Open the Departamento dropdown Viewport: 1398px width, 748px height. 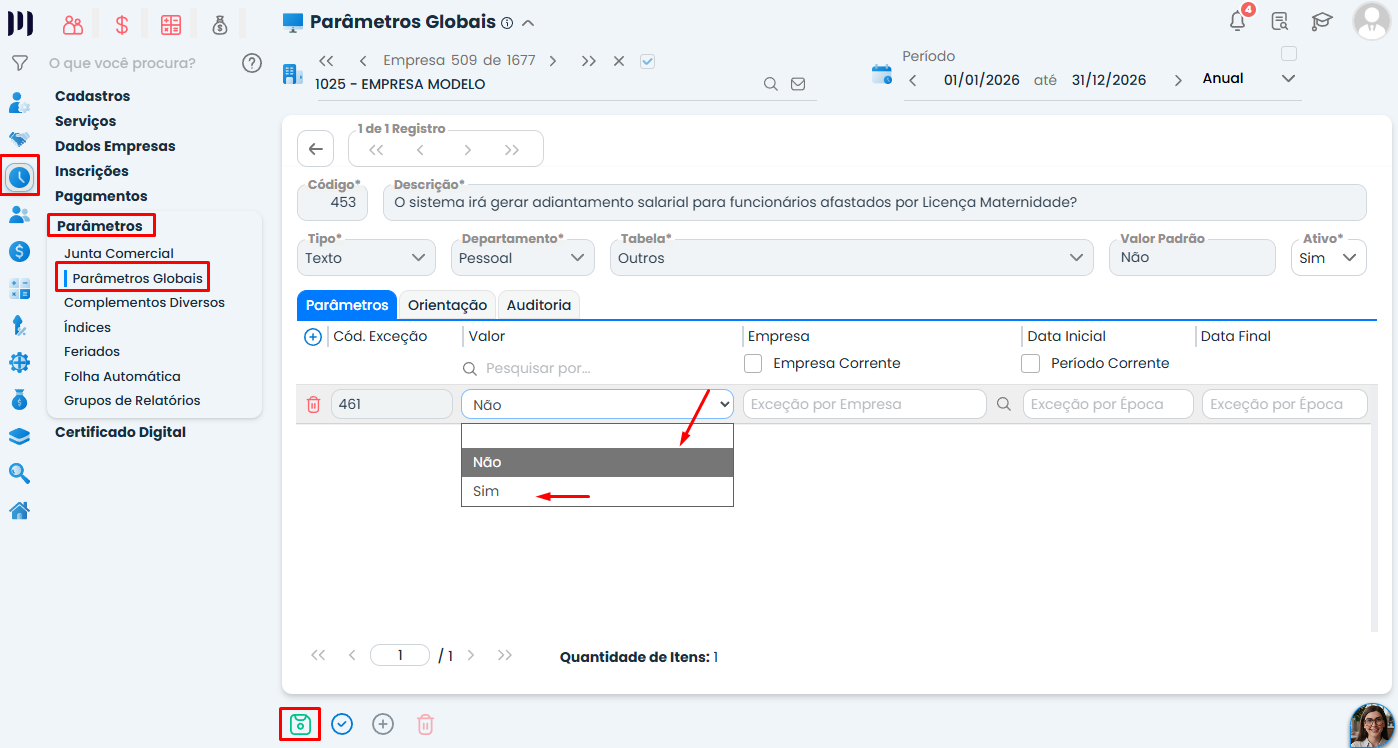pos(524,258)
